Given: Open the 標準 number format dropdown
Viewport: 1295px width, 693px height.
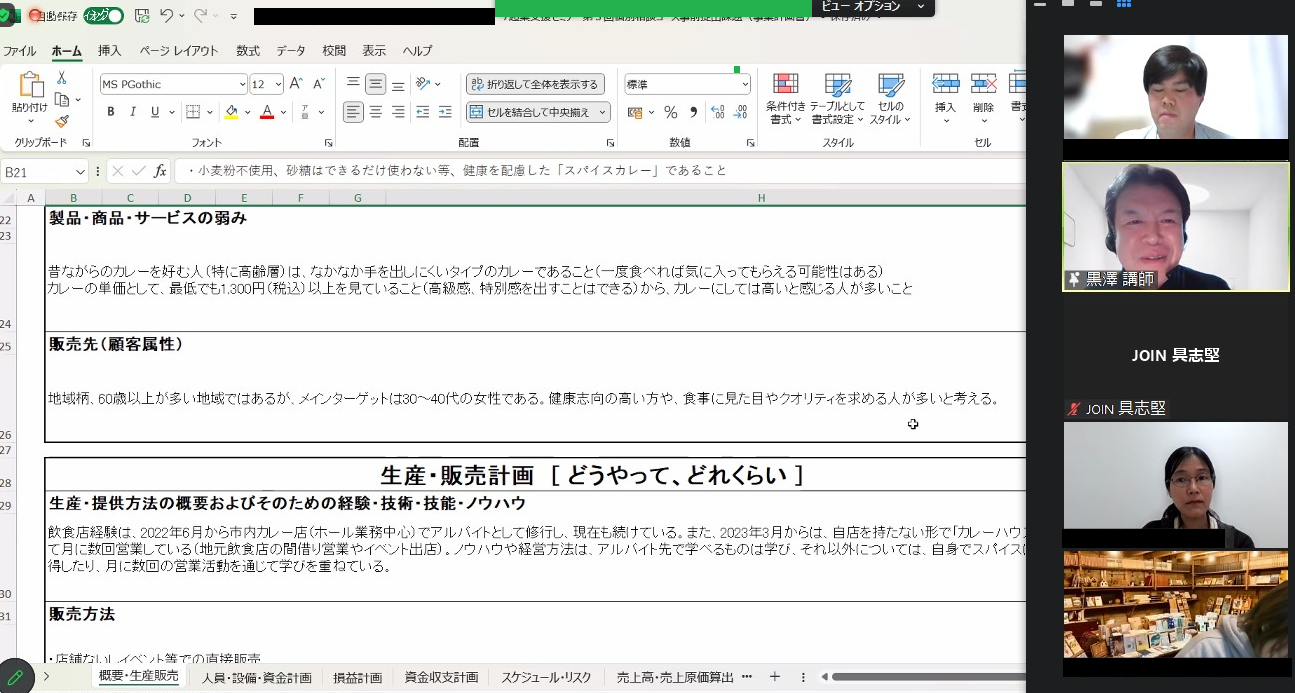Looking at the screenshot, I should 745,85.
